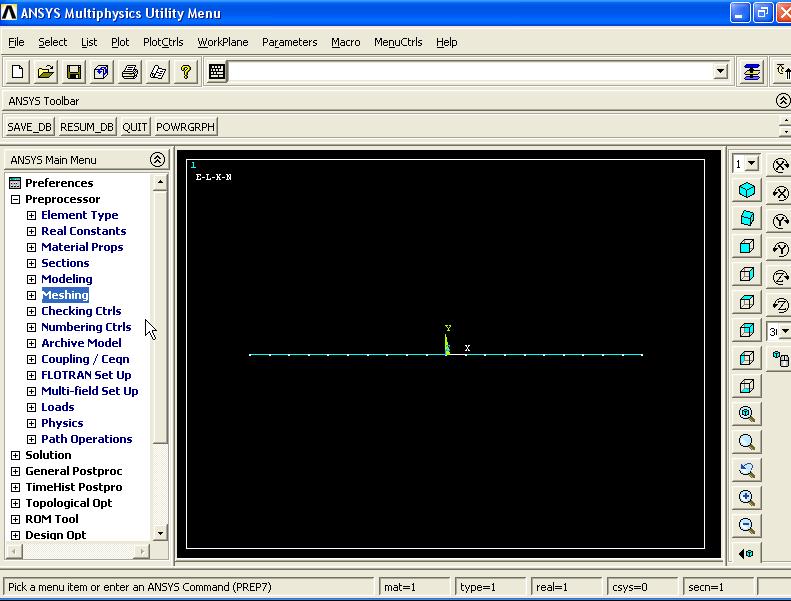Select Material Props in the tree
791x601 pixels.
(82, 247)
